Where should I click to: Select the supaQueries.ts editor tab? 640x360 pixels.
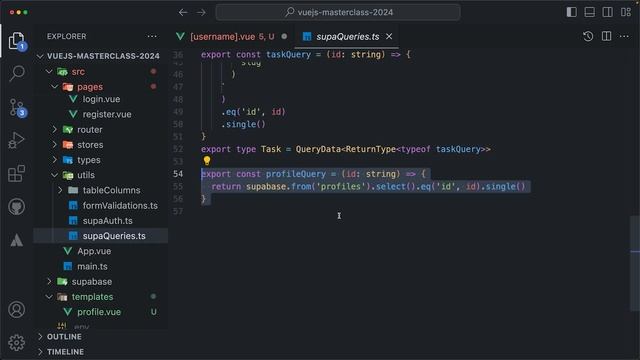(x=347, y=36)
